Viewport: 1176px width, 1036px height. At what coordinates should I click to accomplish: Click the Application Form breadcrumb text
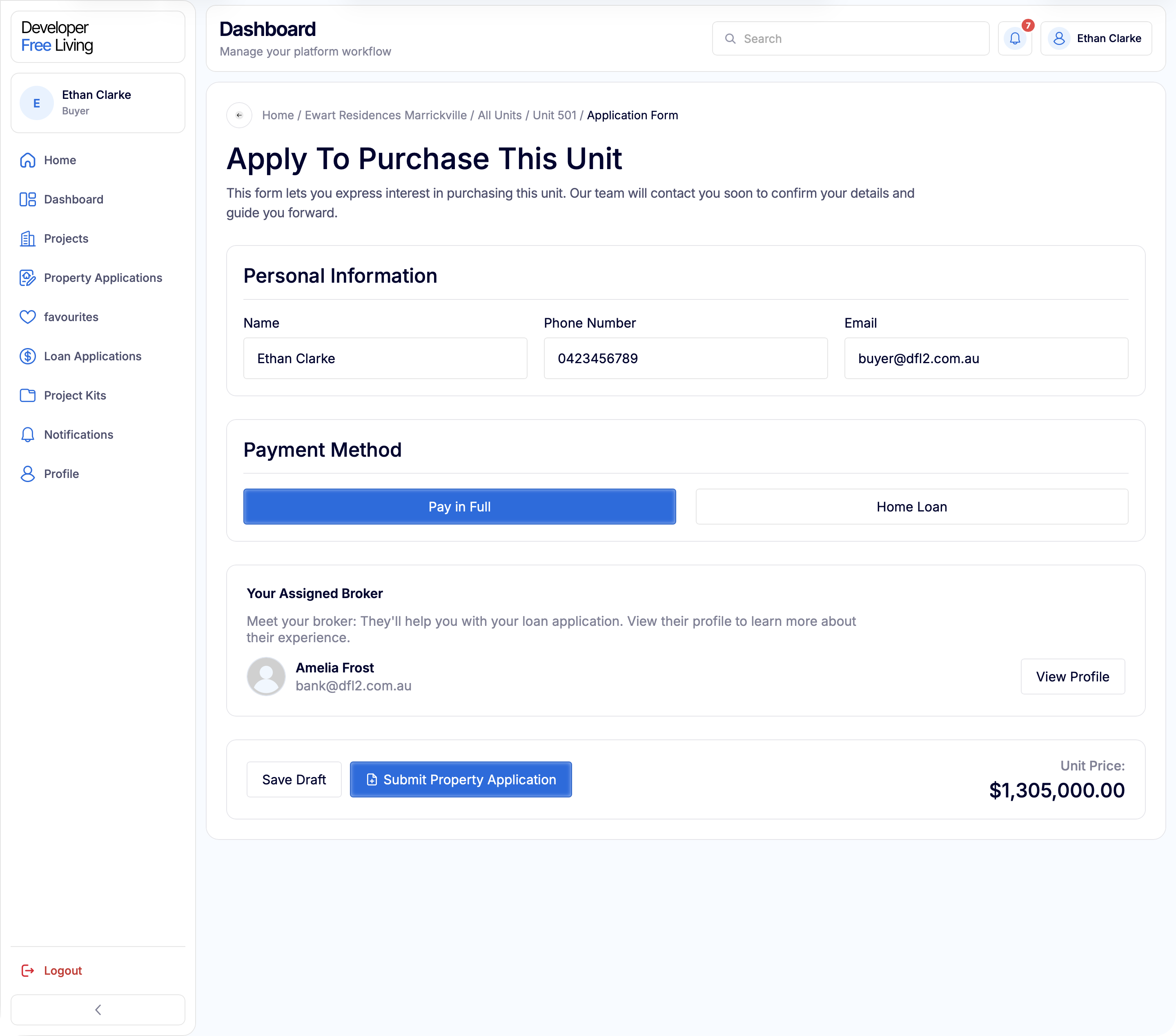click(x=632, y=115)
